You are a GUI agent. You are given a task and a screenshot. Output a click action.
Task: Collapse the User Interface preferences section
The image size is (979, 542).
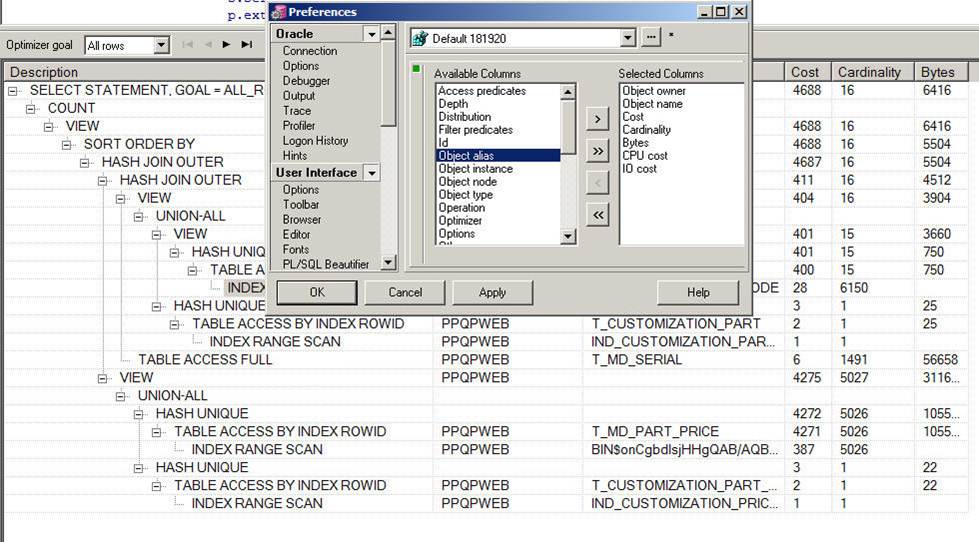(371, 172)
